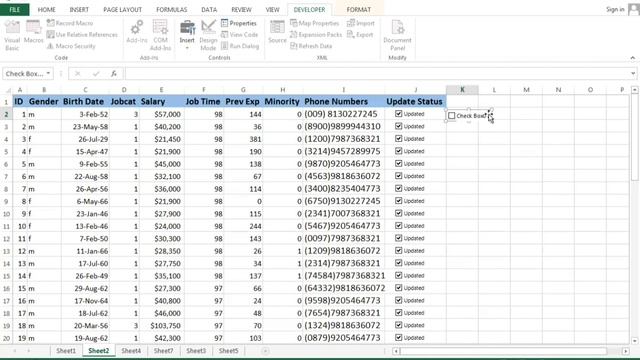This screenshot has height=360, width=640.
Task: Toggle Design Mode
Action: tap(208, 36)
